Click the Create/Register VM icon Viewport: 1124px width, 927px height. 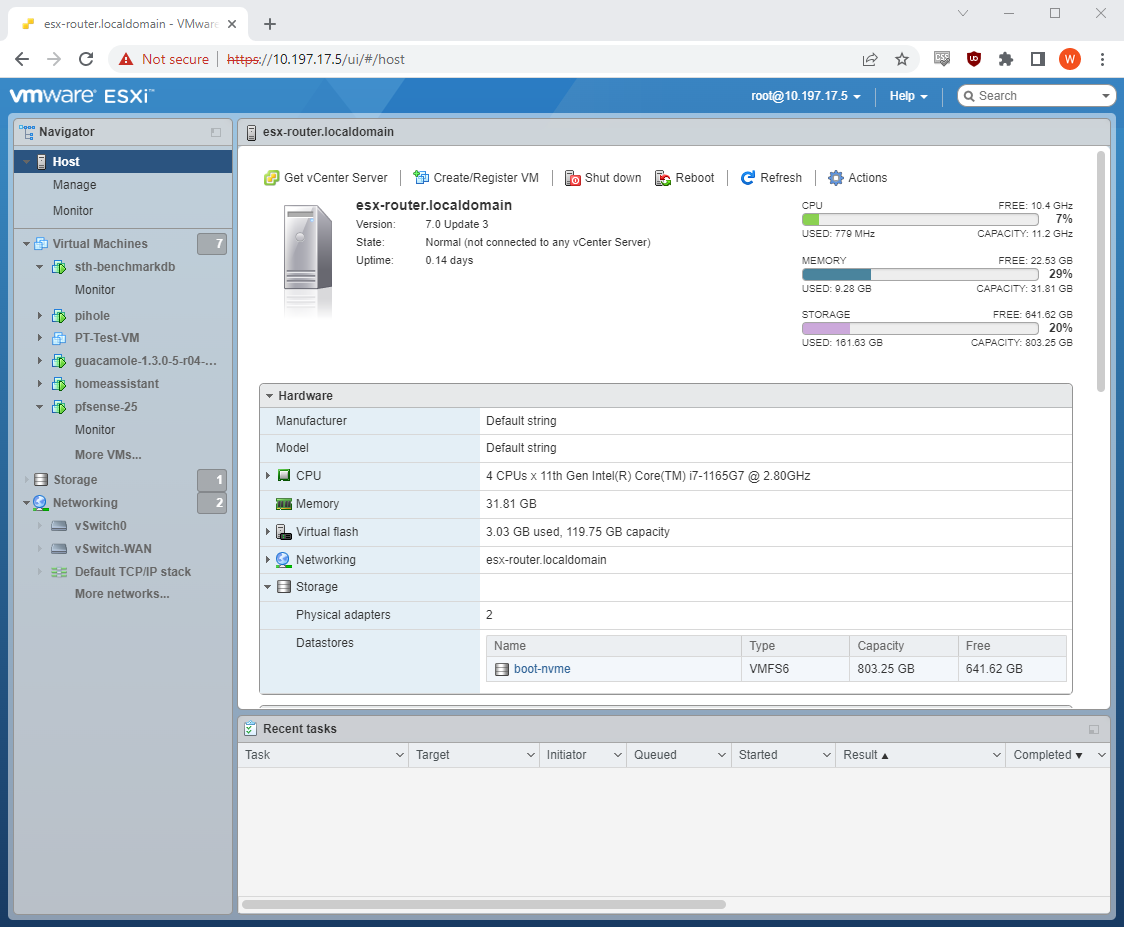pos(421,178)
